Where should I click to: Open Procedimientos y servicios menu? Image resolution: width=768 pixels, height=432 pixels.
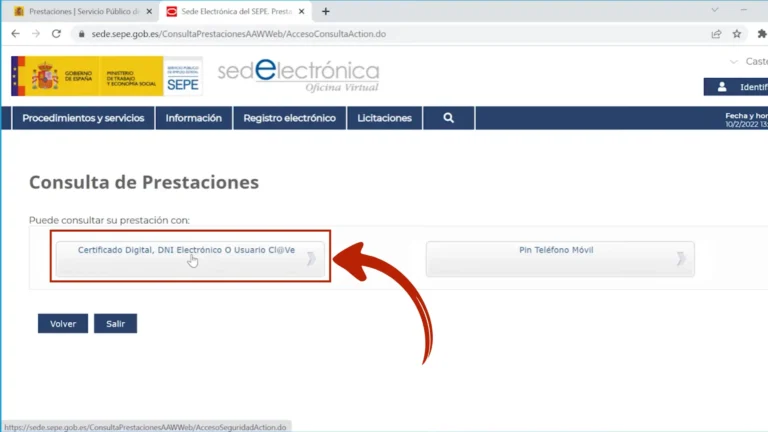click(x=83, y=118)
